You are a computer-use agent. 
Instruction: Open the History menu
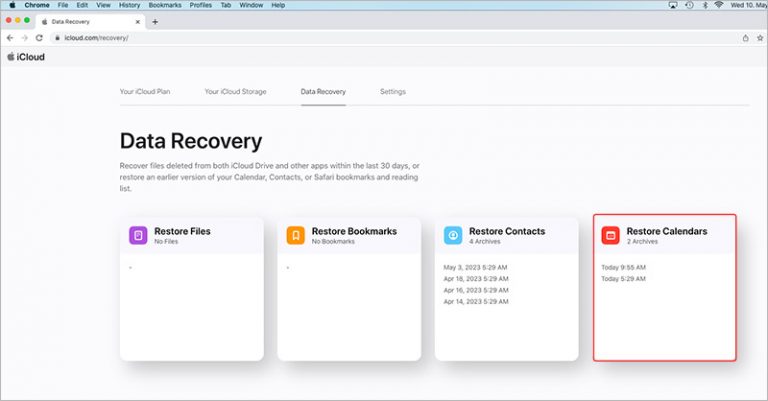pyautogui.click(x=129, y=5)
